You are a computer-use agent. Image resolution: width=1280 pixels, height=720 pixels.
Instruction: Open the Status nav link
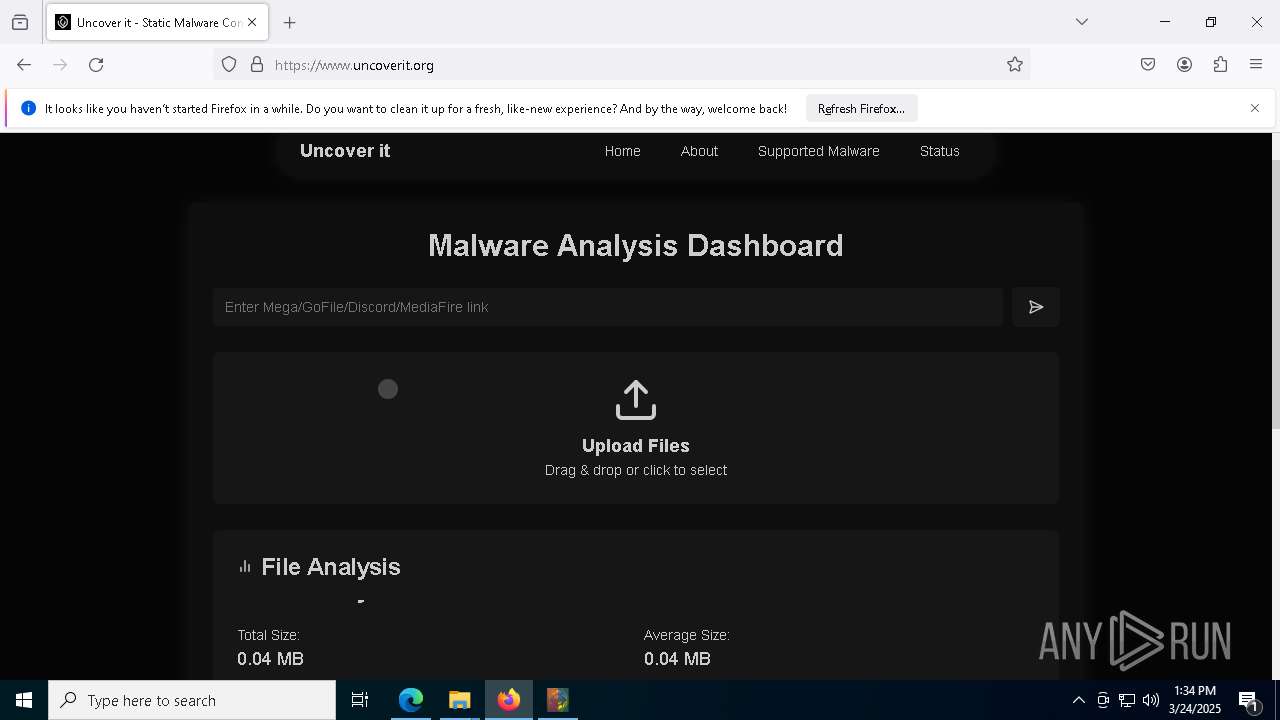tap(940, 151)
